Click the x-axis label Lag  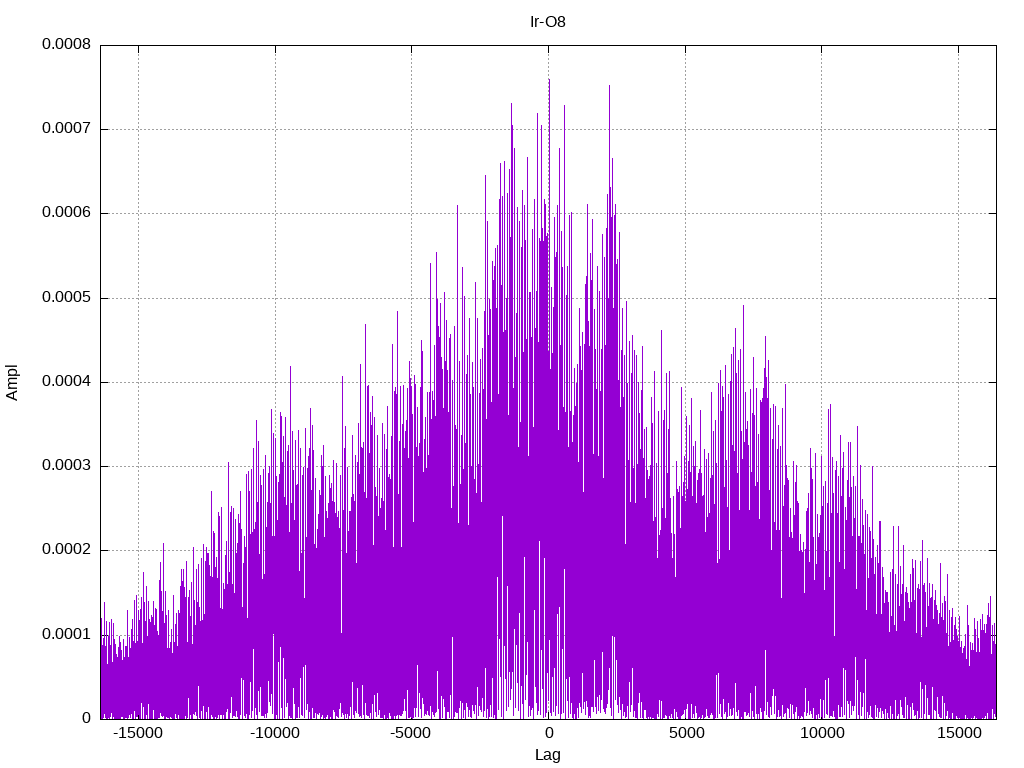coord(547,755)
